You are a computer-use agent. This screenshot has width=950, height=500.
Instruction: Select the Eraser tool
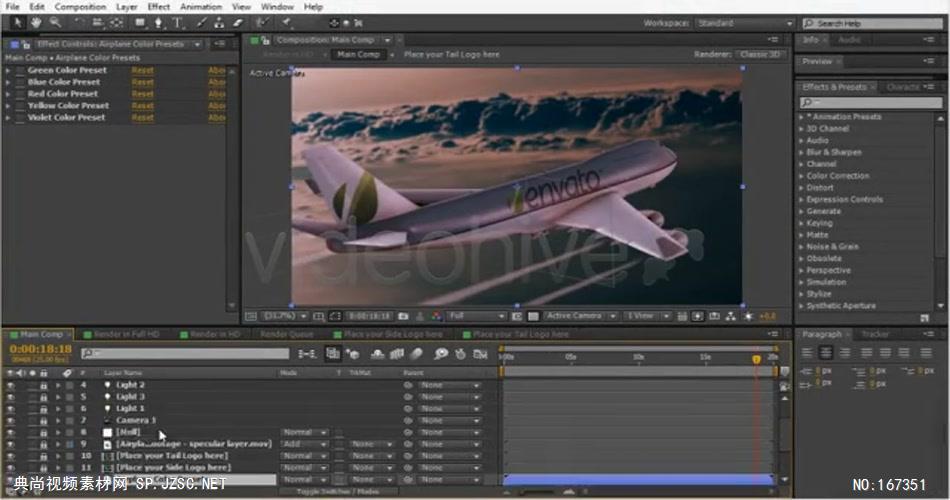237,22
